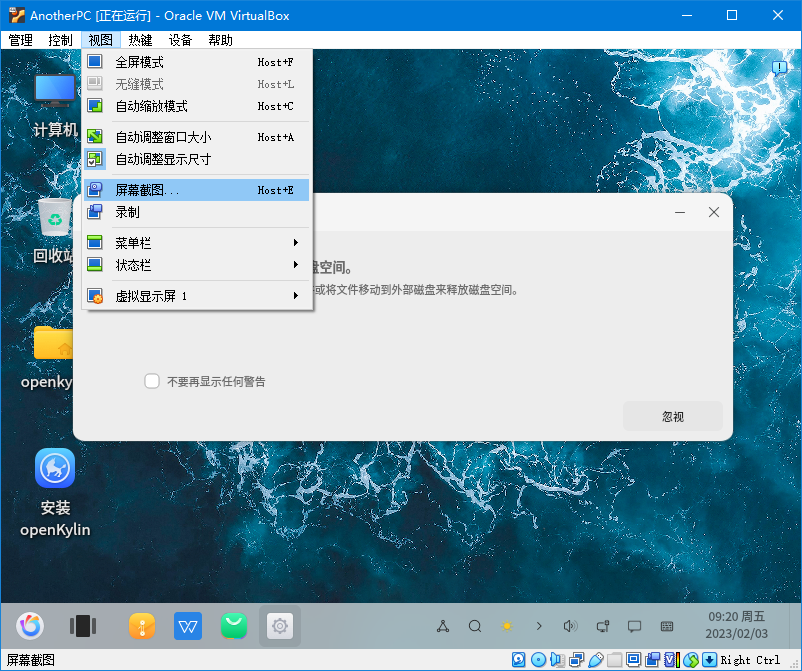Open the 控制 menu
The height and width of the screenshot is (671, 802).
pos(60,40)
